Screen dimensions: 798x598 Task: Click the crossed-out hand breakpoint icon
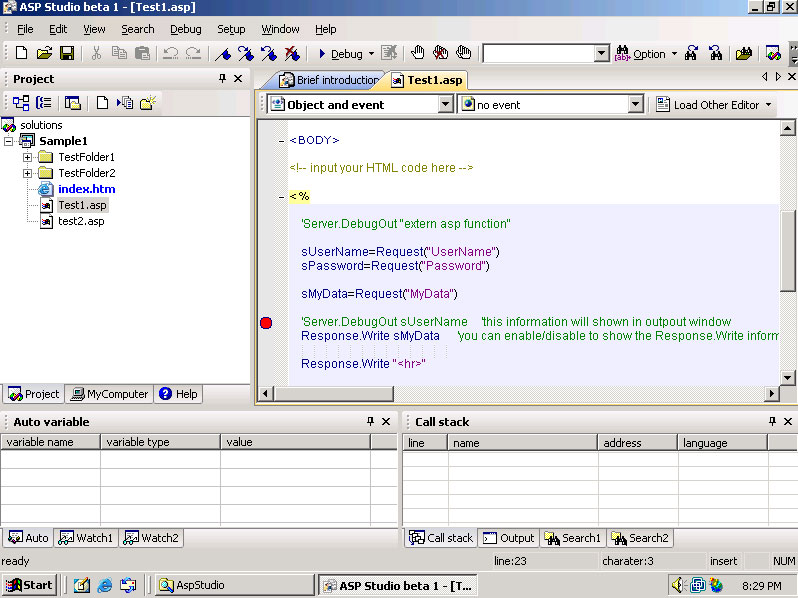point(441,53)
